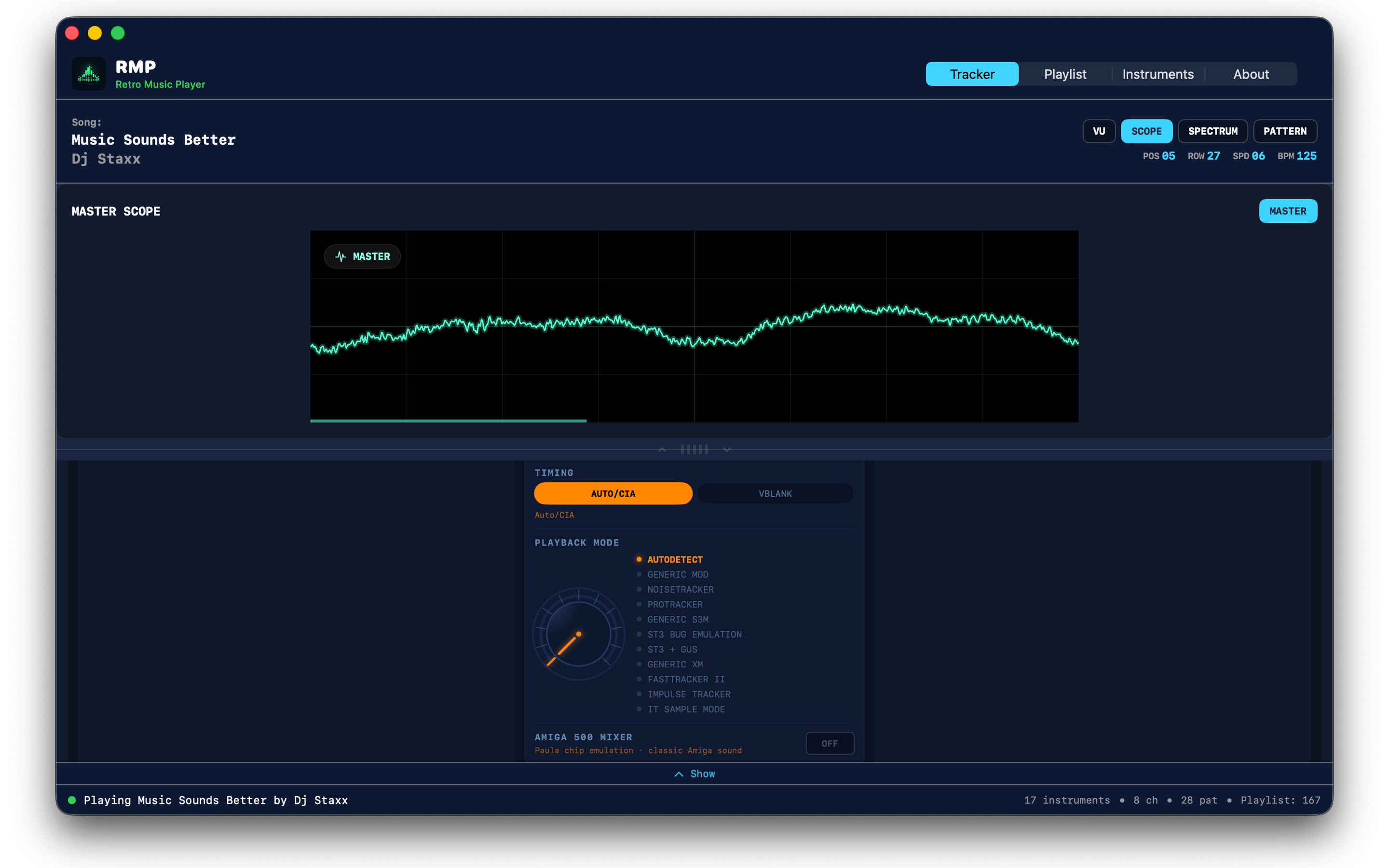Click the song title Music Sounds Better

click(x=153, y=139)
